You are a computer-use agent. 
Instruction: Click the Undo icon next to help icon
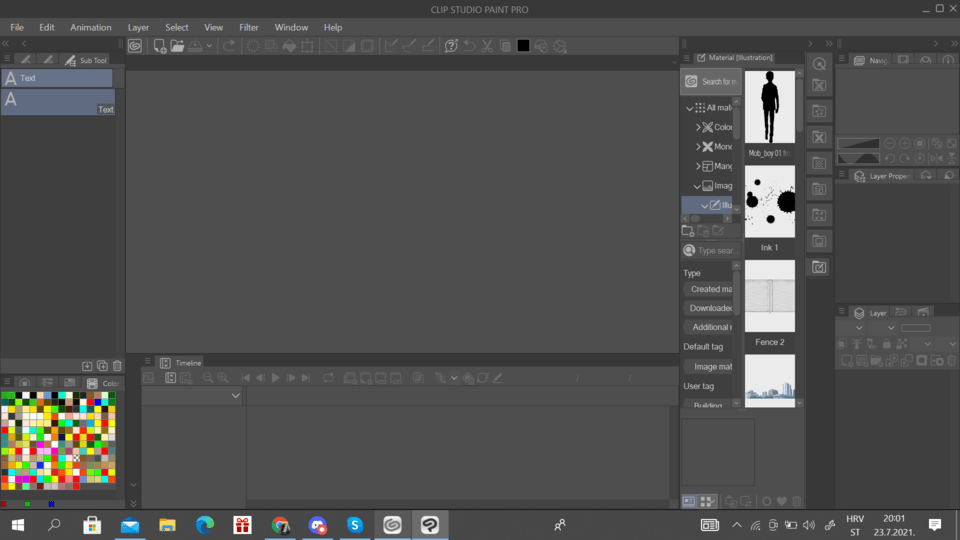pos(469,46)
